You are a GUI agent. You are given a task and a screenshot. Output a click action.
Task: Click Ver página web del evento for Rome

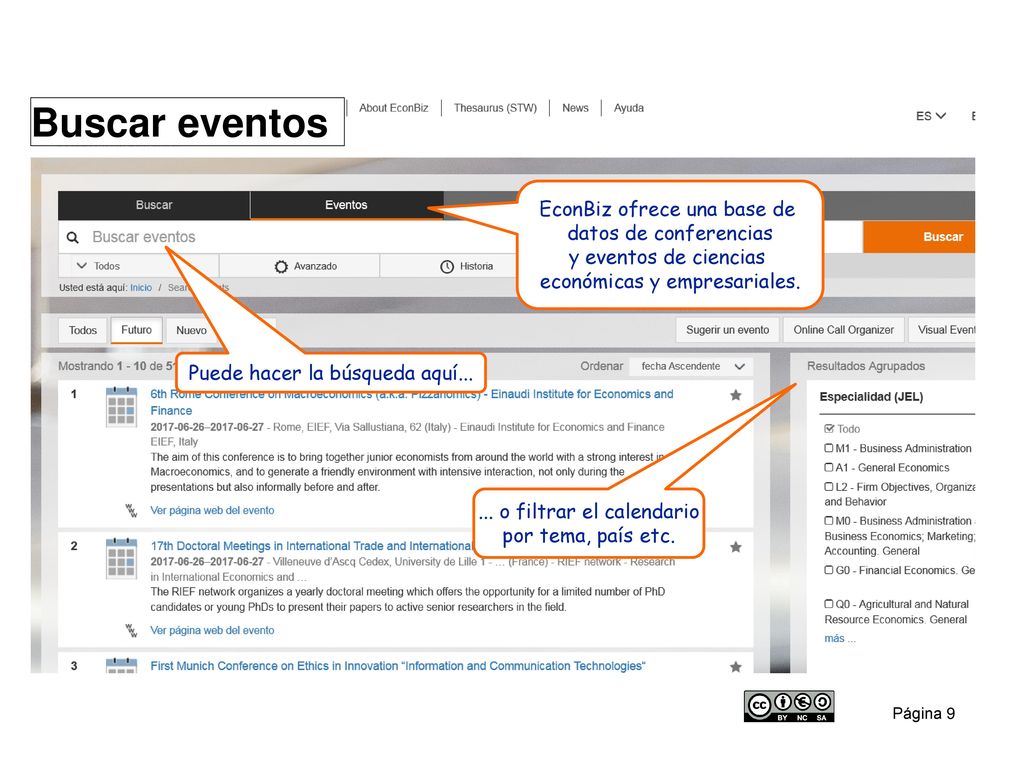click(x=212, y=511)
